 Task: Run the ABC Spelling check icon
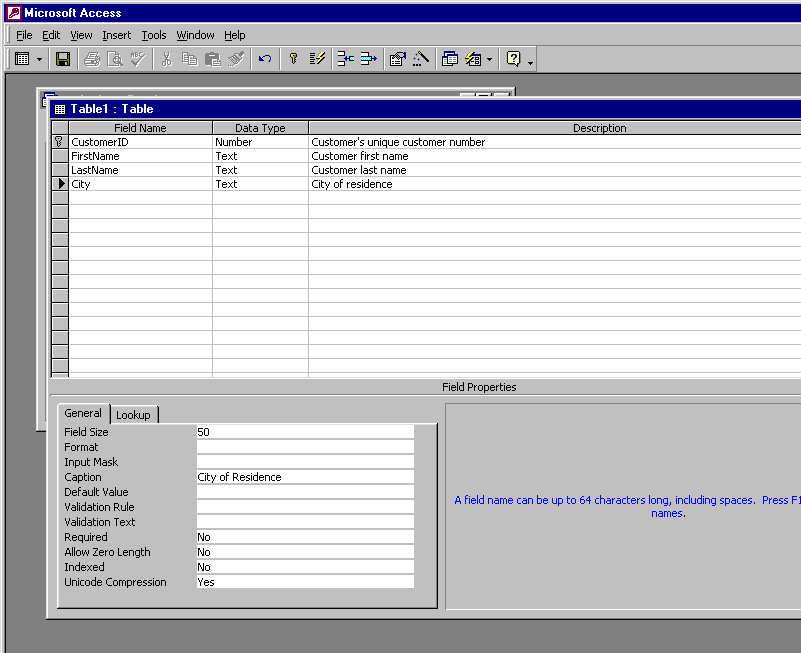click(x=138, y=59)
